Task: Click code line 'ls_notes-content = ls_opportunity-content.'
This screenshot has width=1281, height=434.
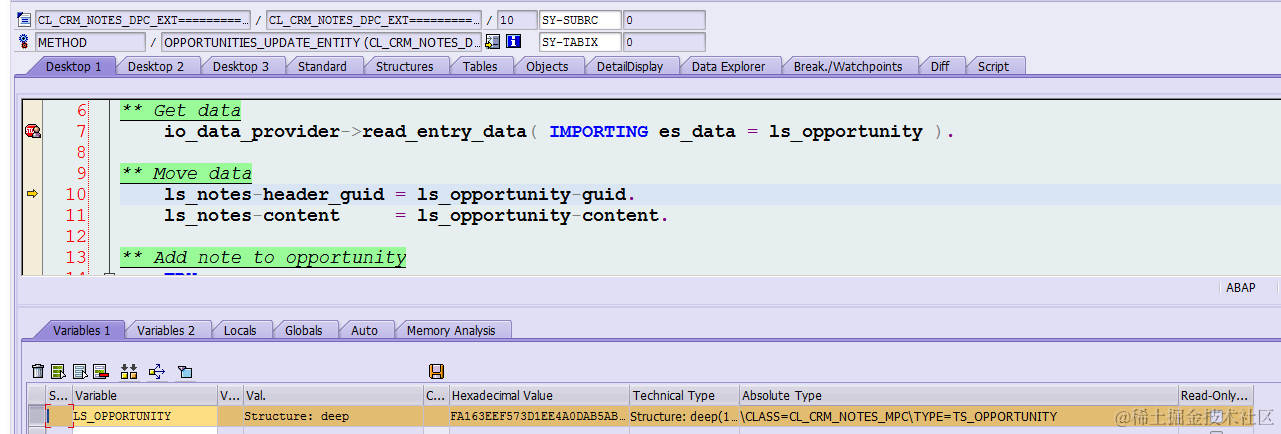Action: pos(416,215)
